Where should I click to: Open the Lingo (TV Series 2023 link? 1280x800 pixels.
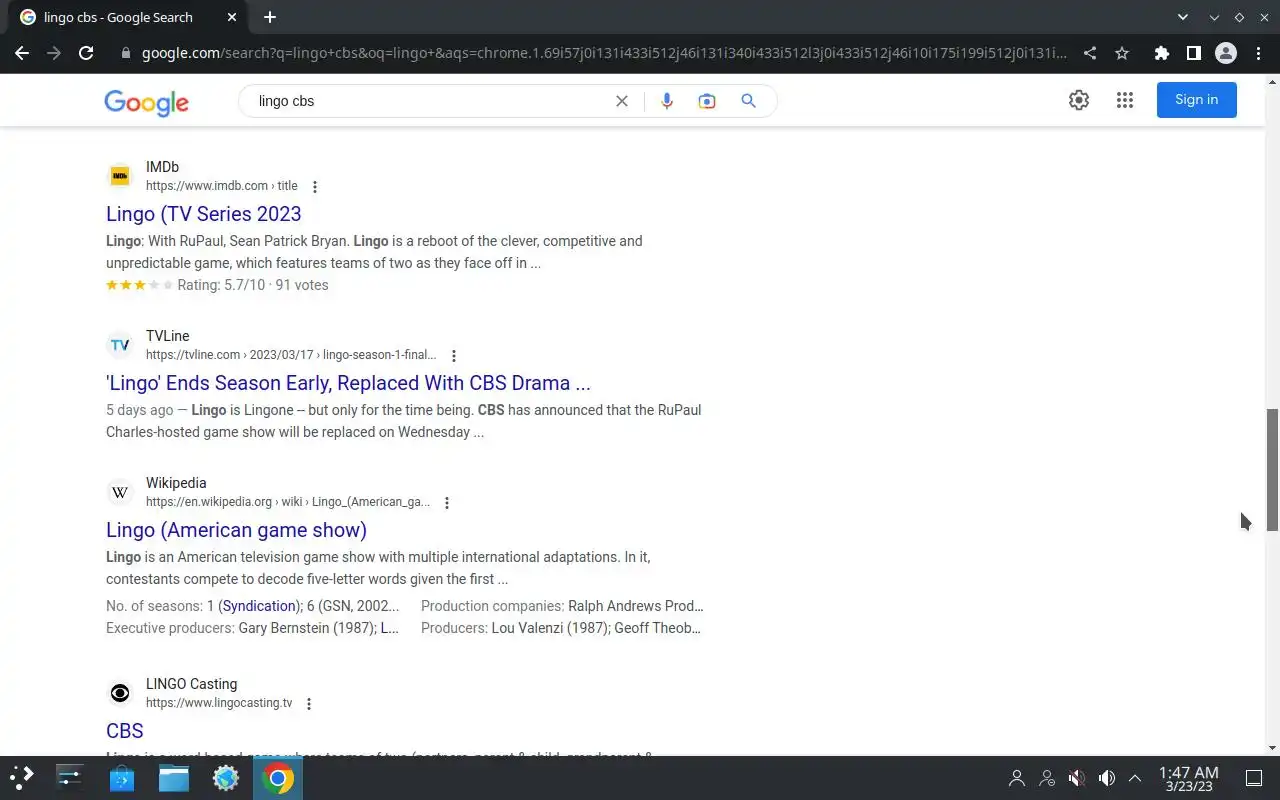click(x=204, y=214)
